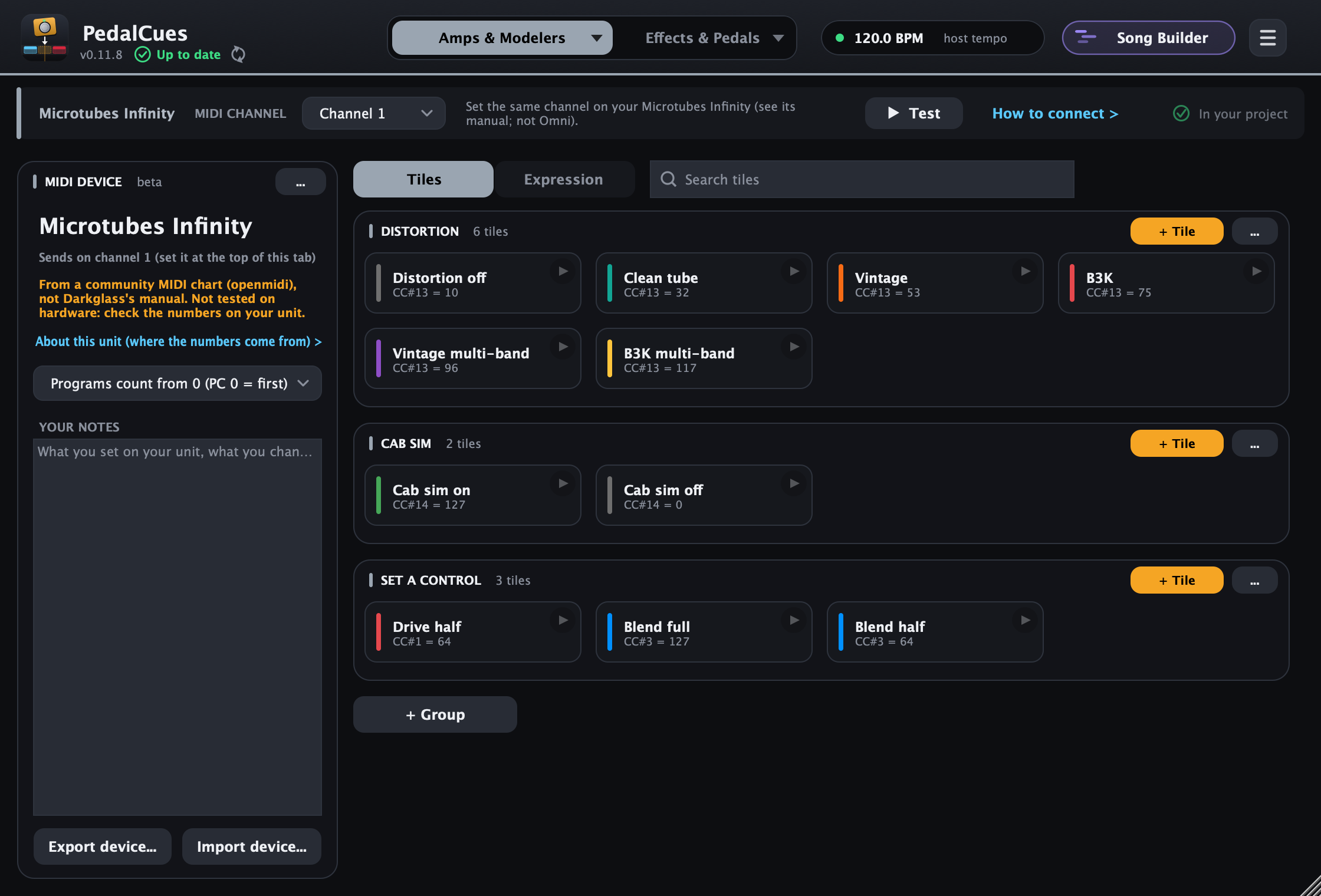Play the Blend full tile

pos(794,620)
